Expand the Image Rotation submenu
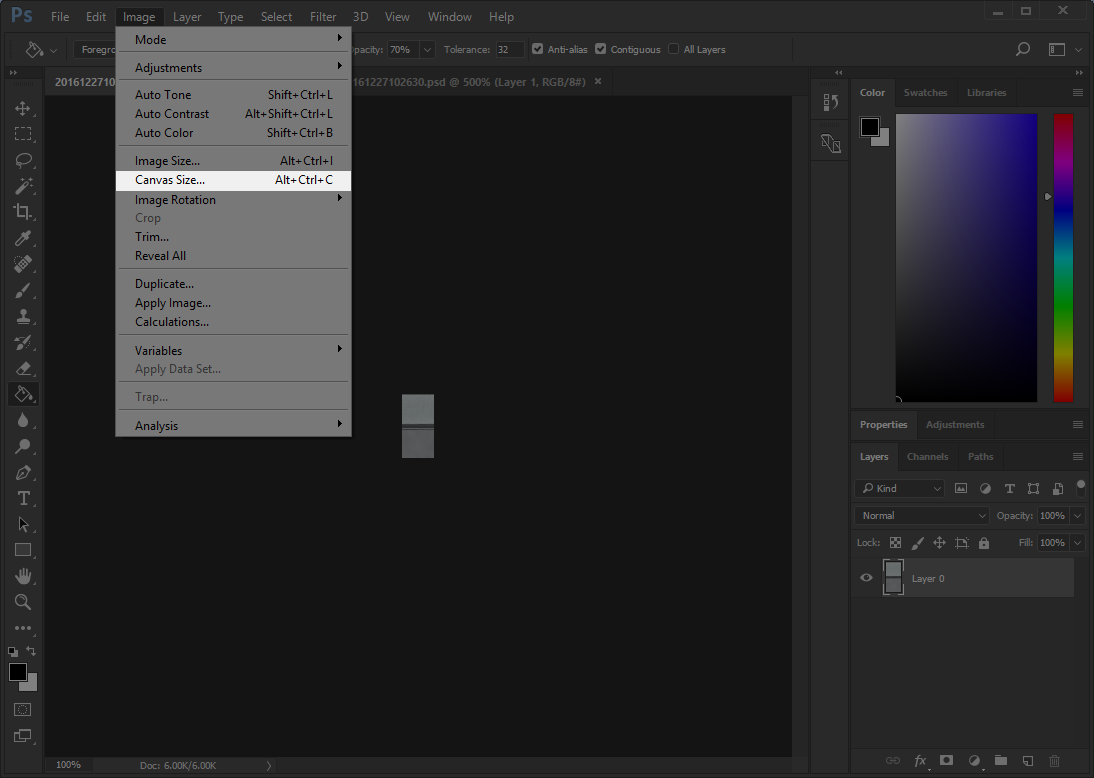 [x=233, y=200]
